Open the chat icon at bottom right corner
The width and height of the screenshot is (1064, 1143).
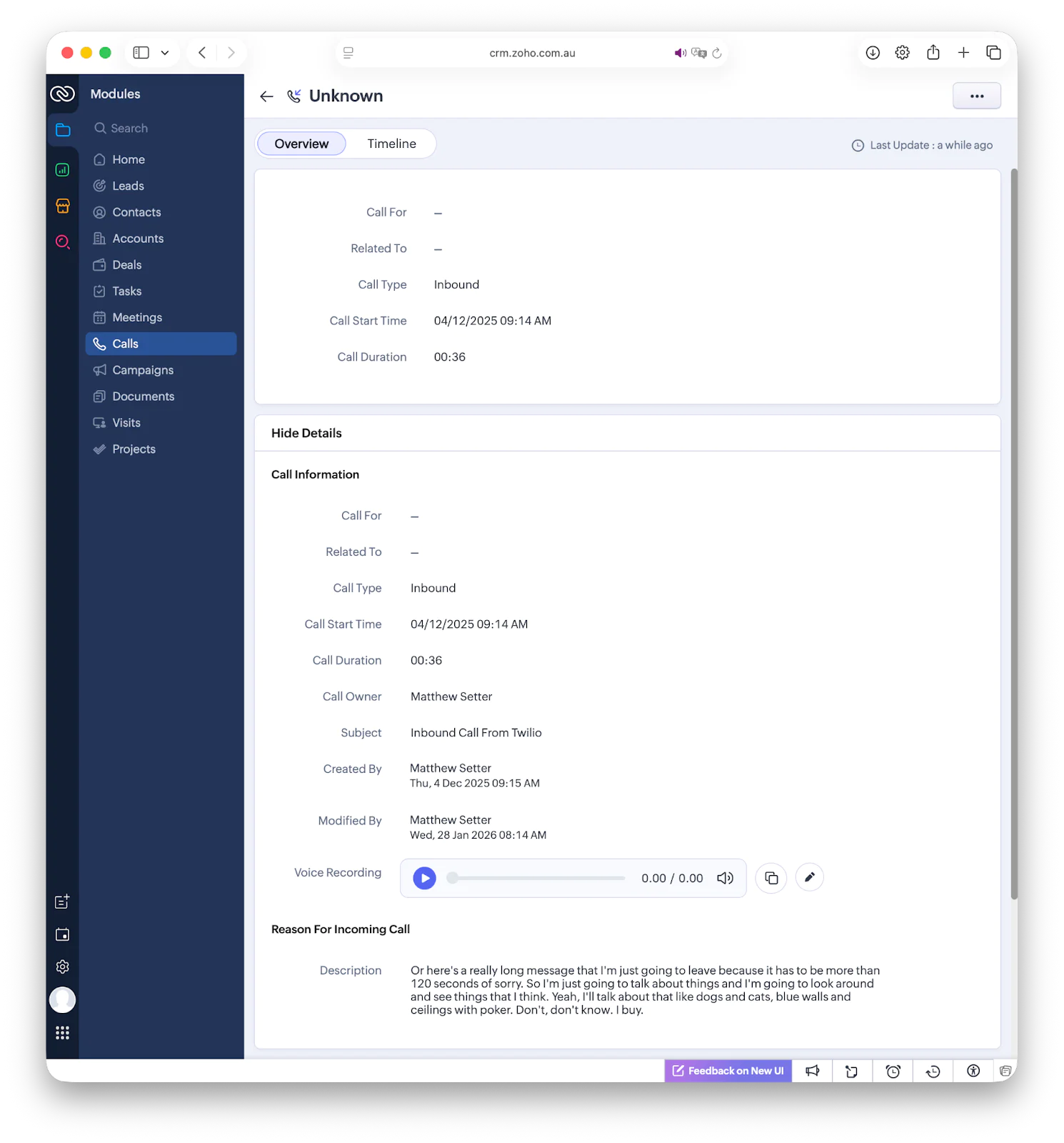coord(1005,1071)
